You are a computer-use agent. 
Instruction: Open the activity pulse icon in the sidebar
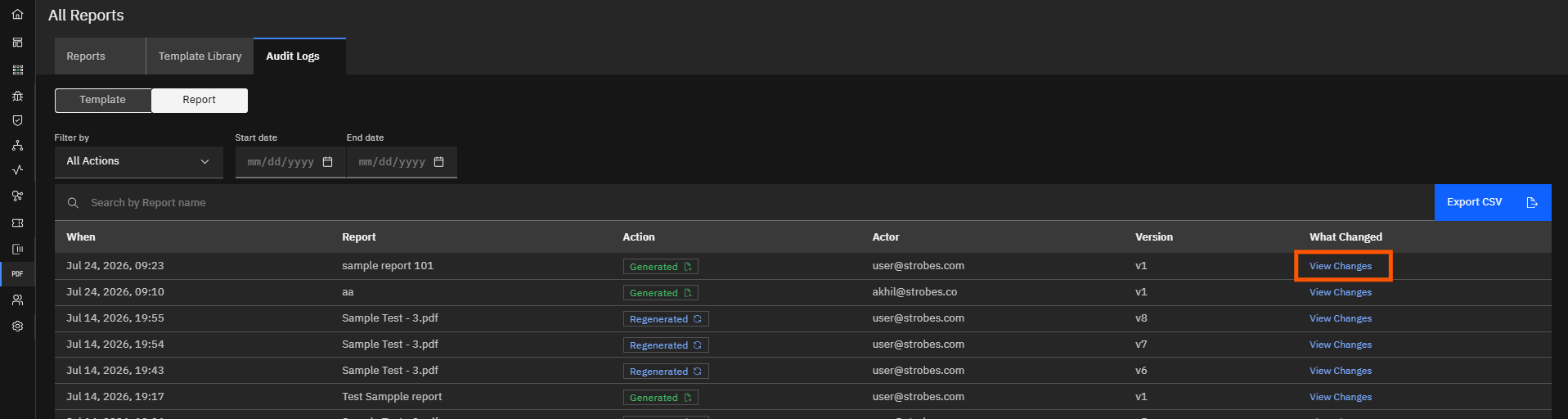[17, 170]
